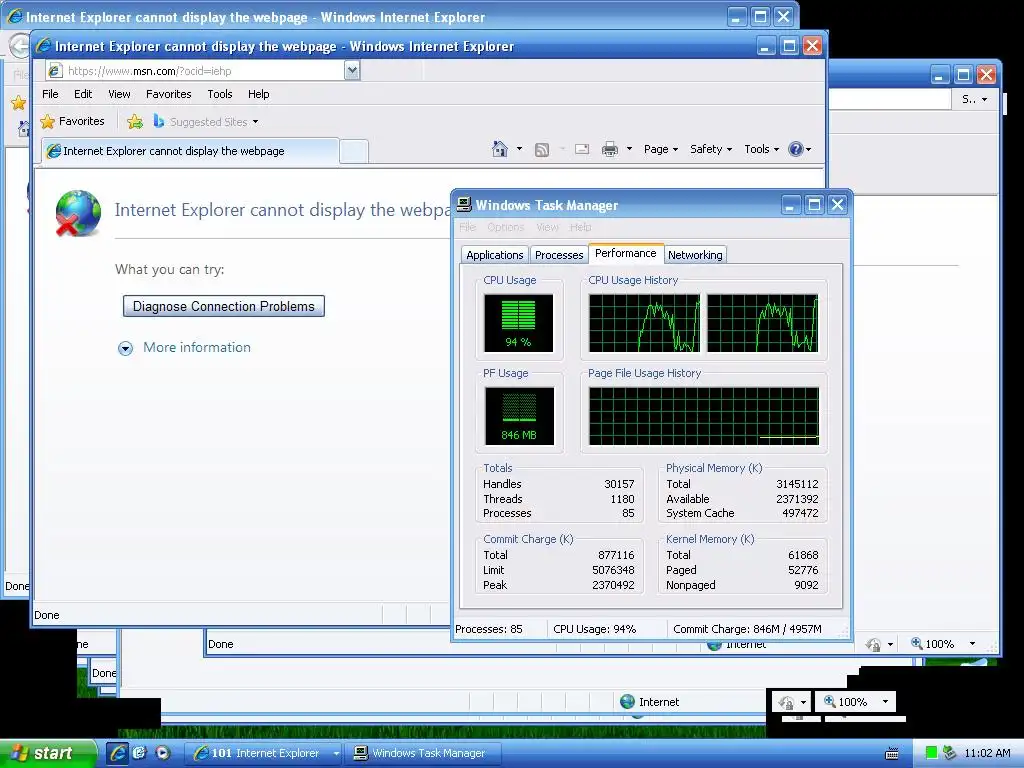Screen dimensions: 1024x768
Task: Click the msn.com address field
Action: pos(204,71)
